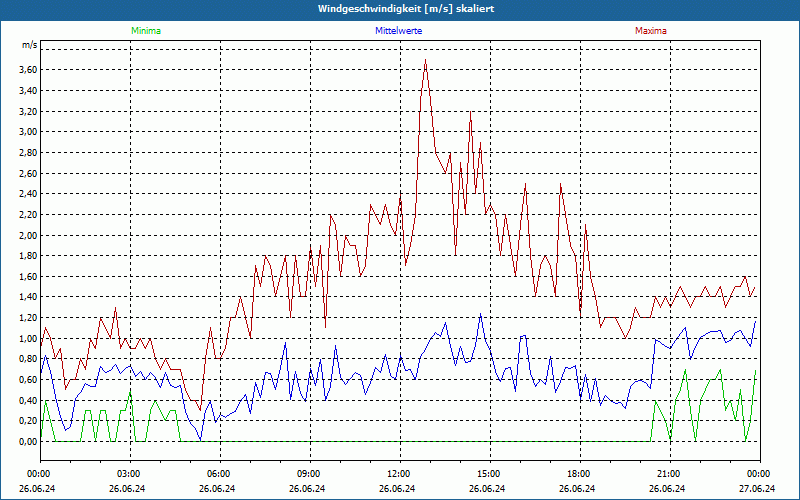Viewport: 800px width, 500px height.
Task: Click the 3,00 y-axis value
Action: click(x=29, y=132)
